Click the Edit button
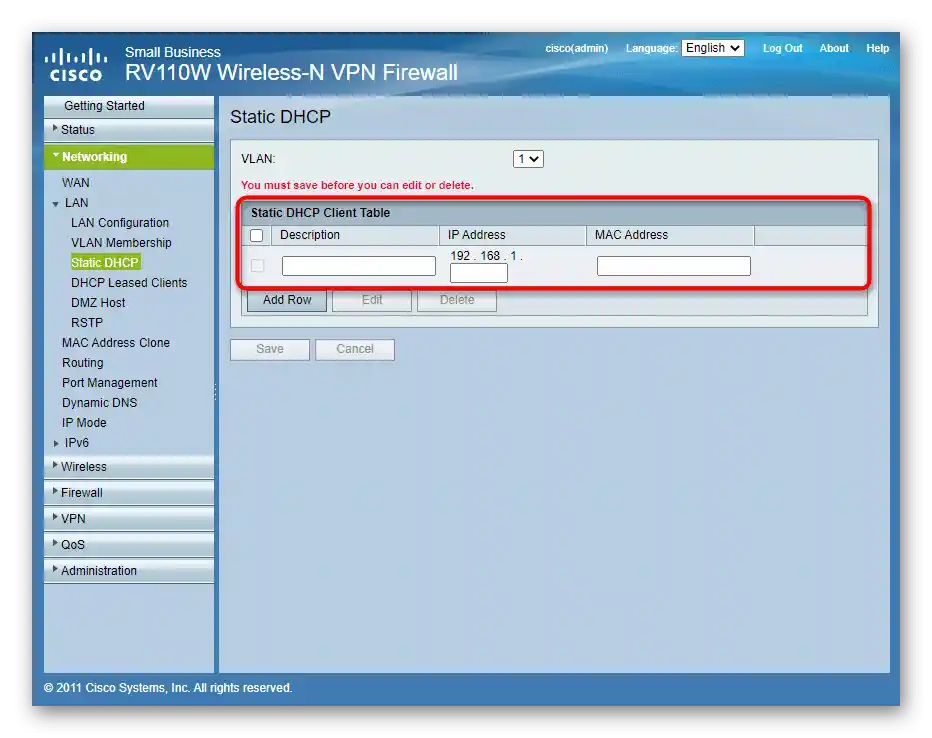932x738 pixels. (372, 301)
